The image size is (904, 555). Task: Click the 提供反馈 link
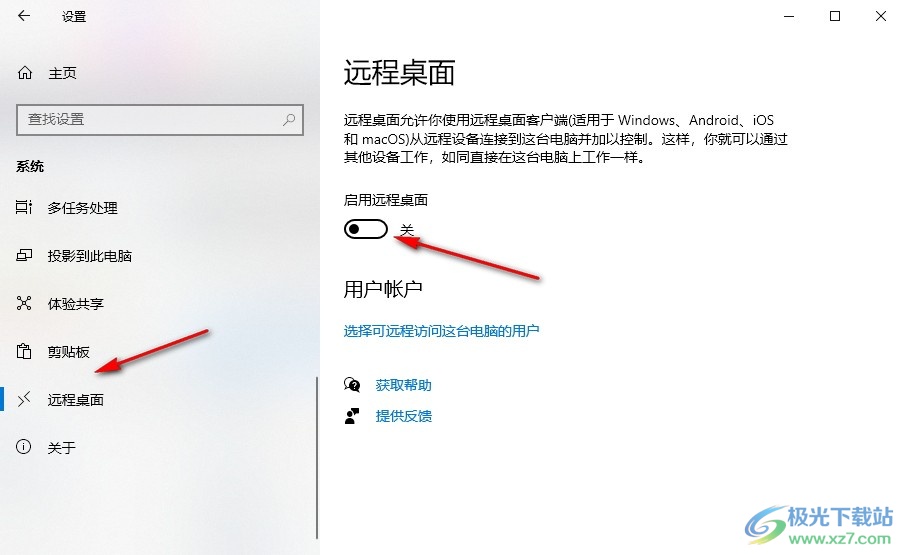pyautogui.click(x=403, y=416)
